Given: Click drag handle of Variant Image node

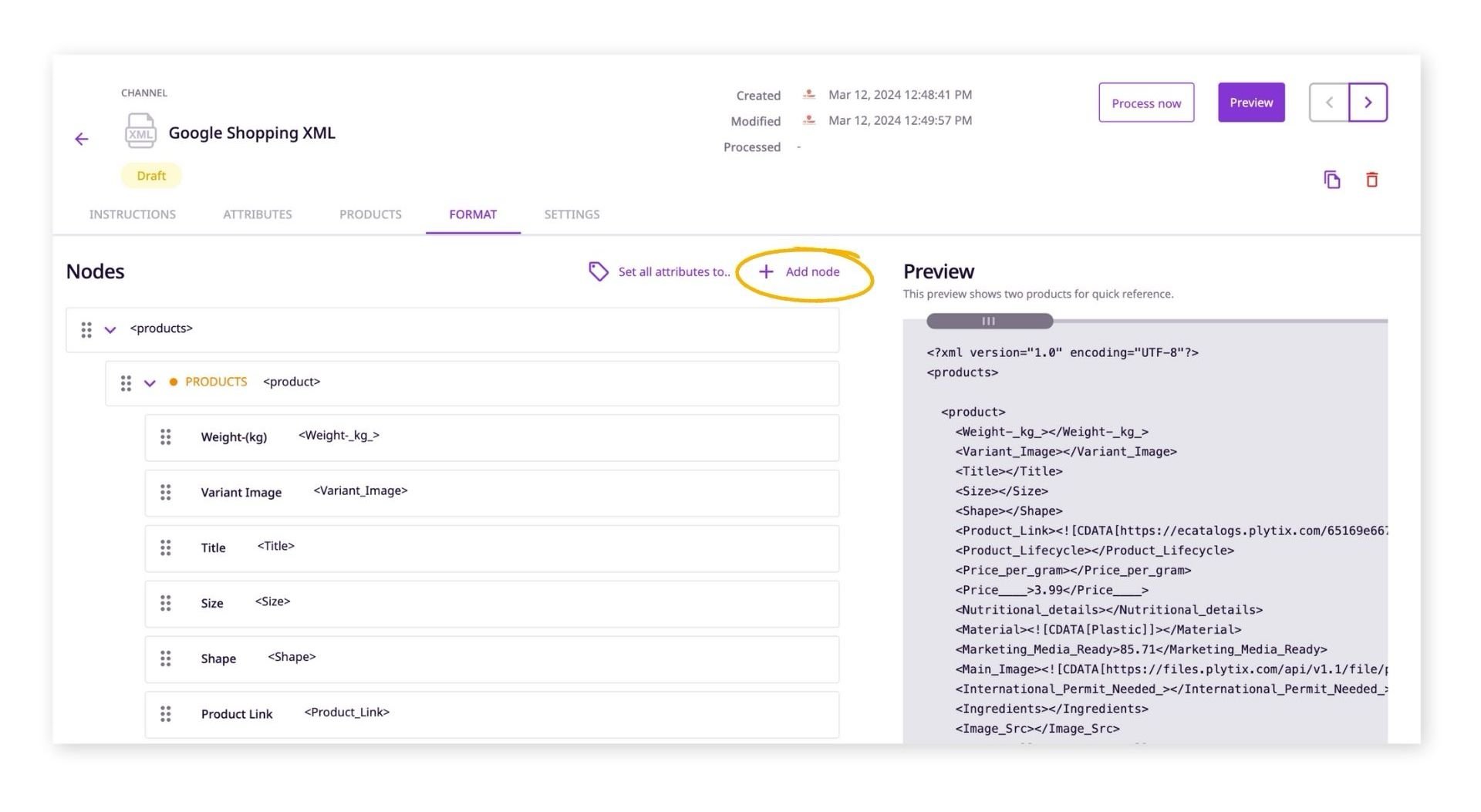Looking at the screenshot, I should pyautogui.click(x=165, y=493).
